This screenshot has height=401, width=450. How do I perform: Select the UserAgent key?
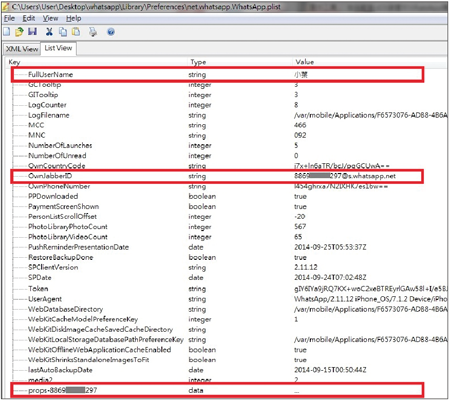tap(45, 299)
